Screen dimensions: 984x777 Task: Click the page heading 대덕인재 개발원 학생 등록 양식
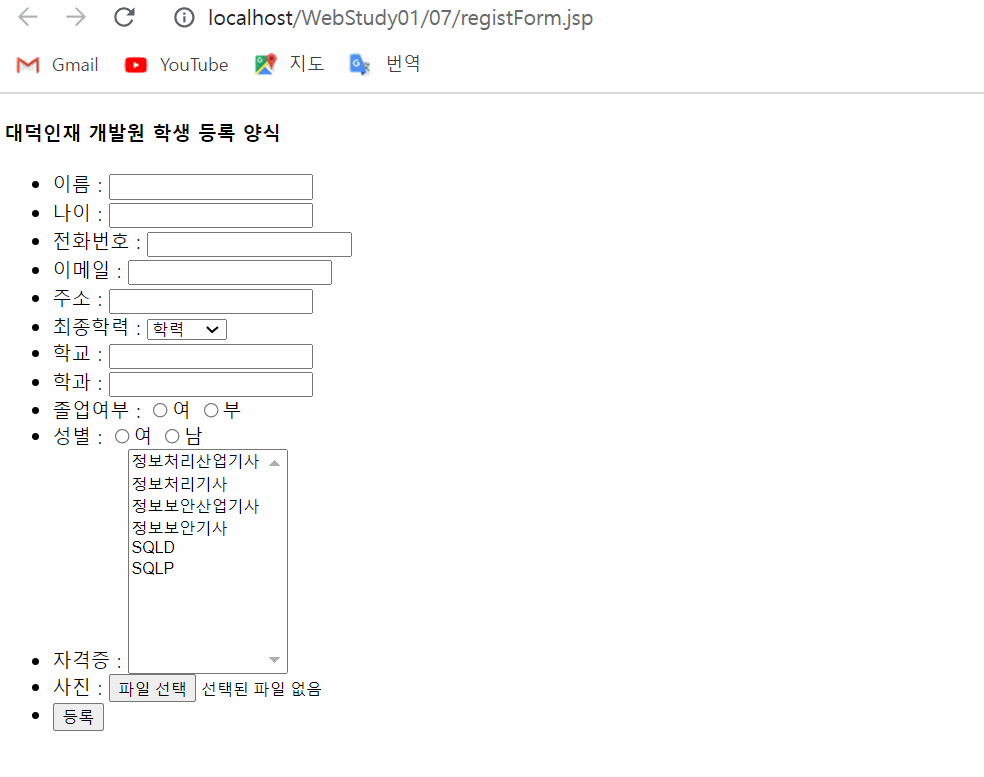click(142, 132)
